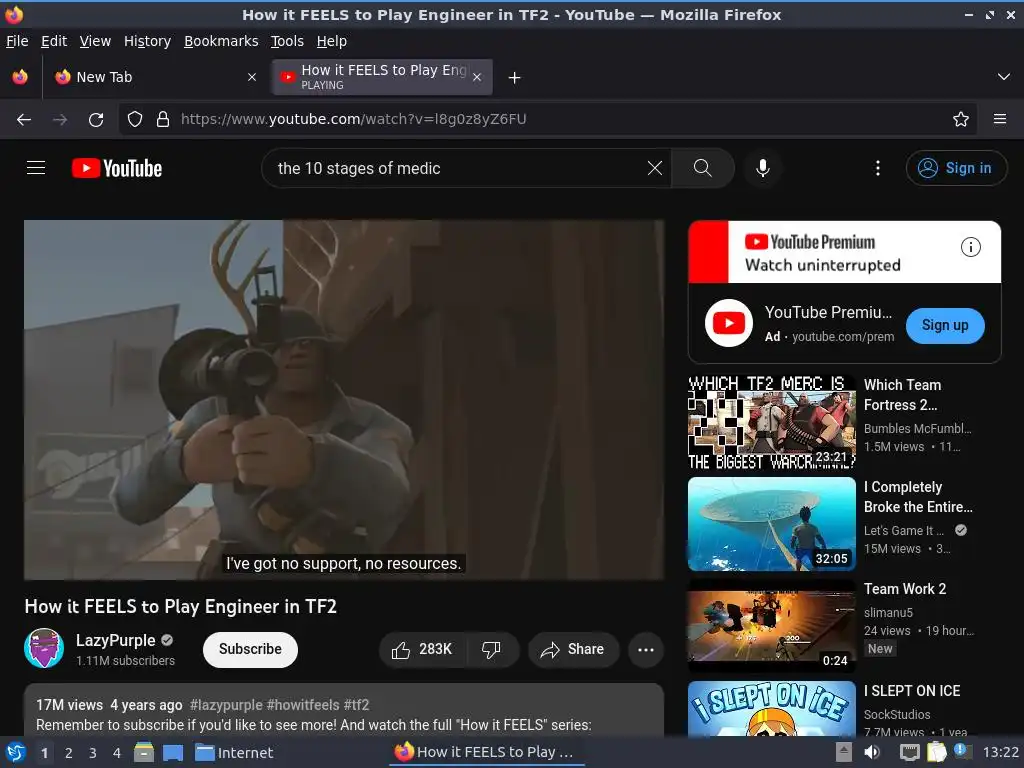The width and height of the screenshot is (1024, 768).
Task: Open the YouTube Premium round logo
Action: point(729,323)
